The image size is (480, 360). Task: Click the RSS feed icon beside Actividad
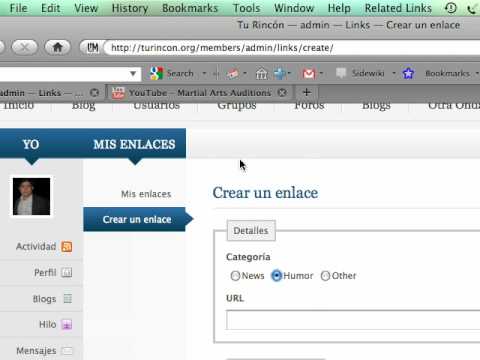(x=67, y=247)
